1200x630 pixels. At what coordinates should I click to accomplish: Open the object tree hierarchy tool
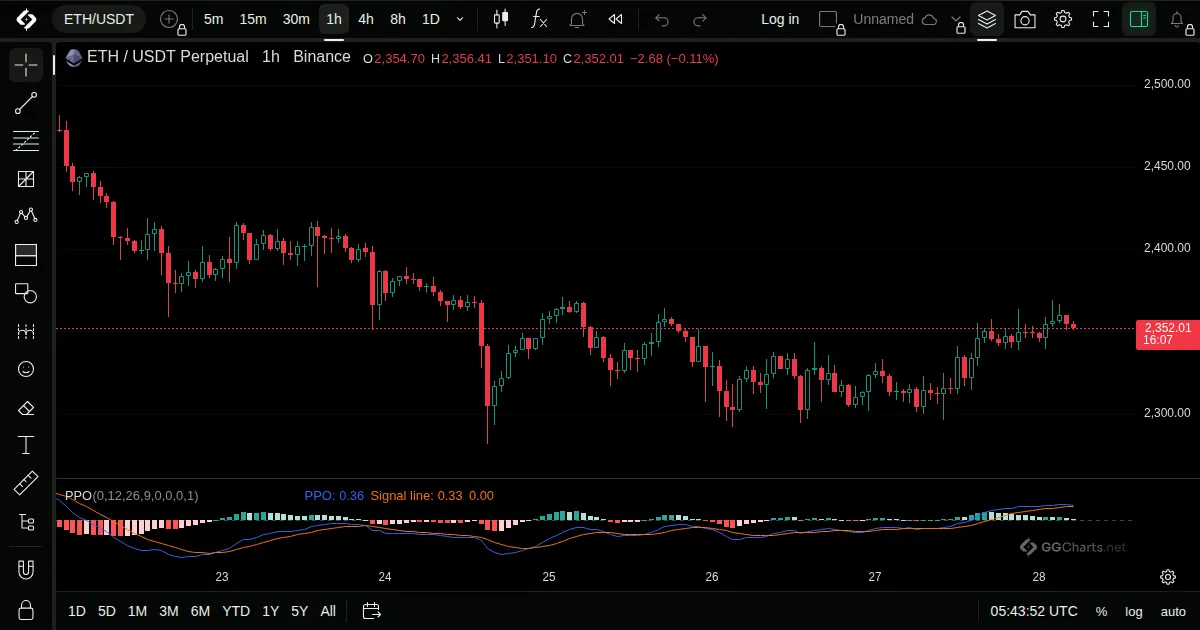26,522
